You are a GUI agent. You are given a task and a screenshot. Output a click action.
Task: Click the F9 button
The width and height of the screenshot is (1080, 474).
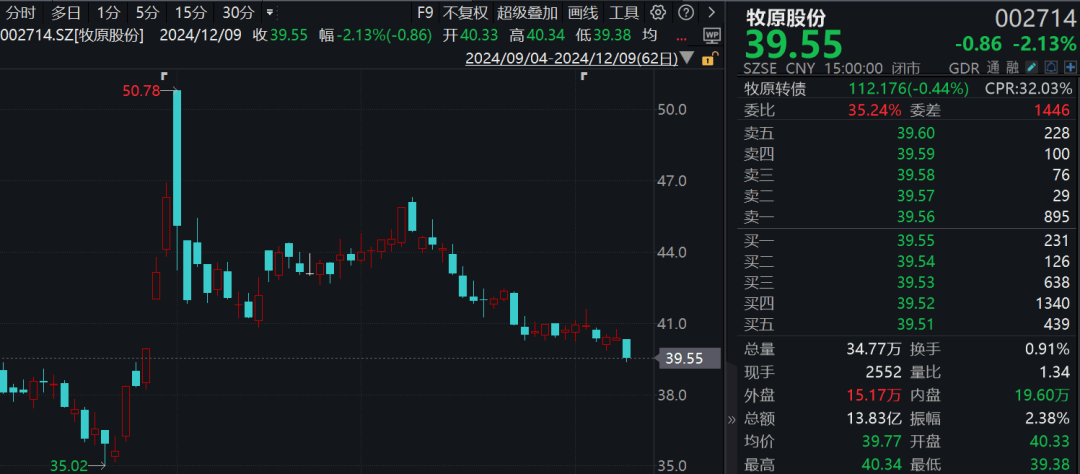coord(425,12)
